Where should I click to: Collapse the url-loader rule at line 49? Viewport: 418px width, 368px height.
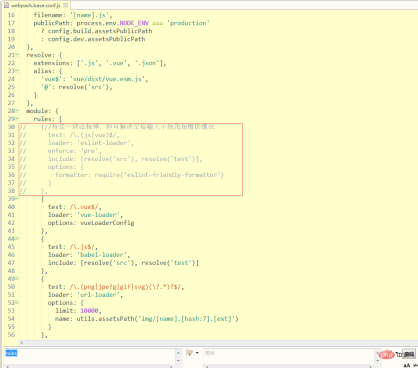(17, 279)
